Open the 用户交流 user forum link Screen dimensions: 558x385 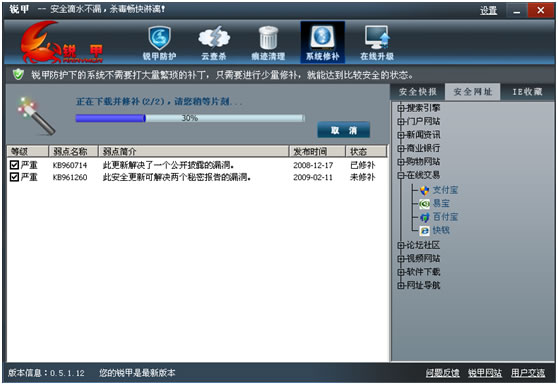point(528,373)
